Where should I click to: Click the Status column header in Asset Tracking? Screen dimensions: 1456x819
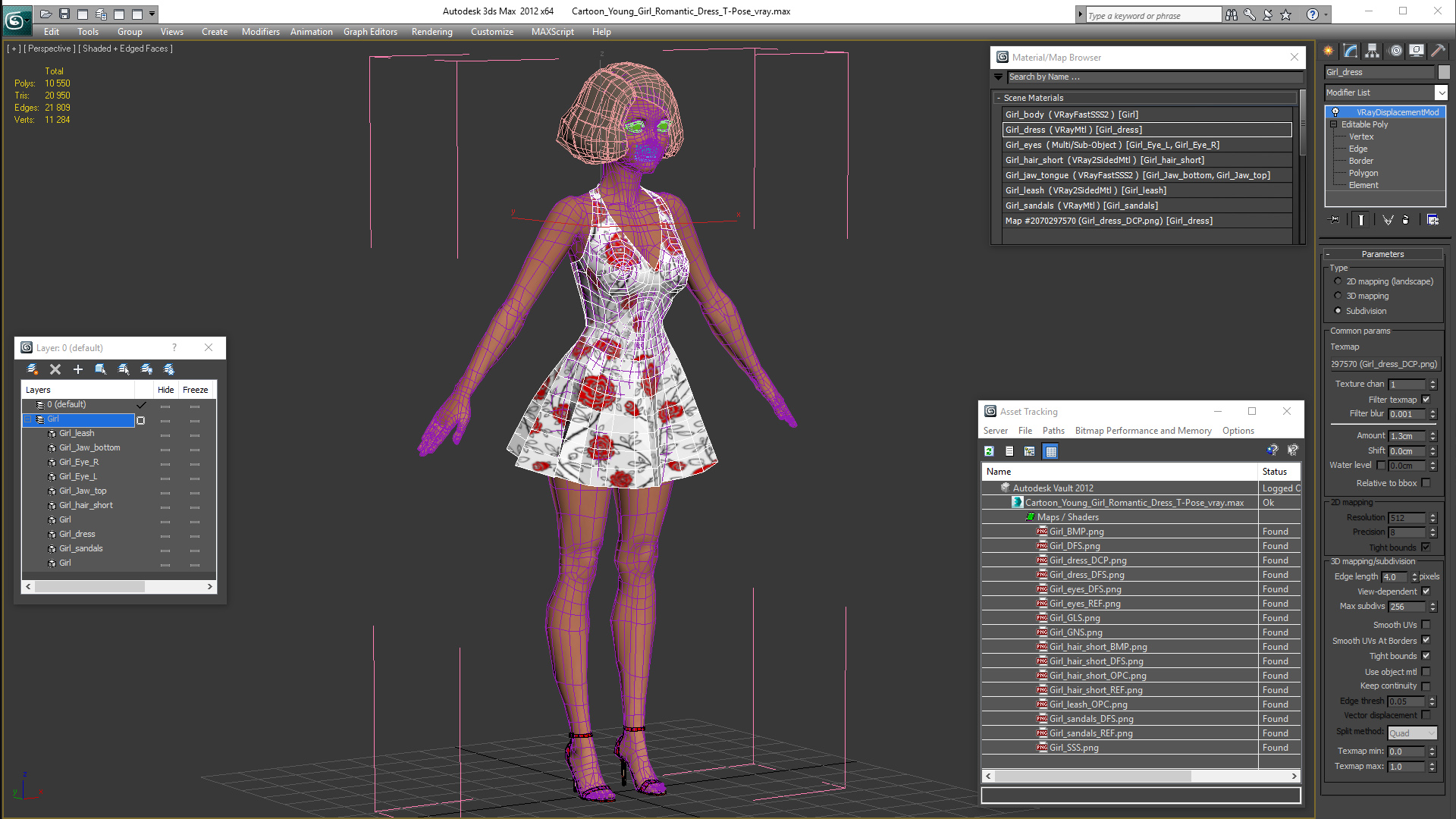click(x=1279, y=472)
